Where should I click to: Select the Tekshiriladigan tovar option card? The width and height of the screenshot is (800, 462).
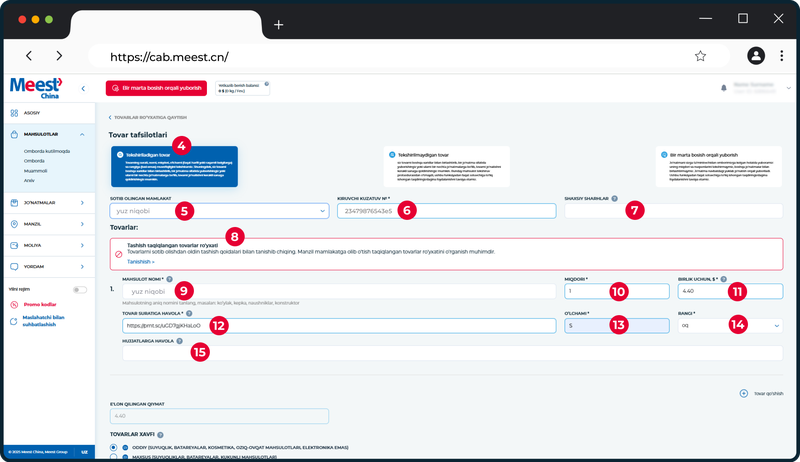pos(174,167)
